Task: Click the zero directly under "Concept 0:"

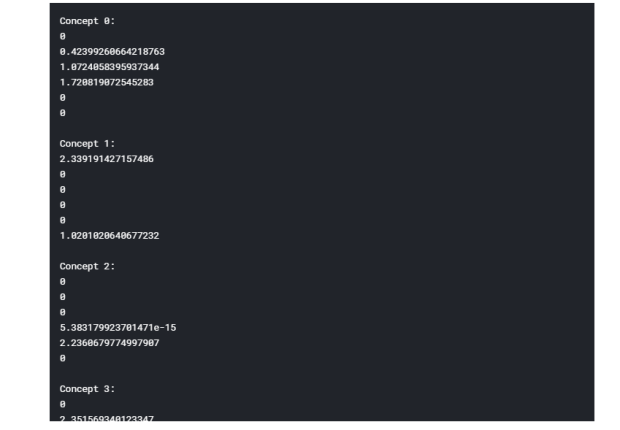Action: (63, 36)
